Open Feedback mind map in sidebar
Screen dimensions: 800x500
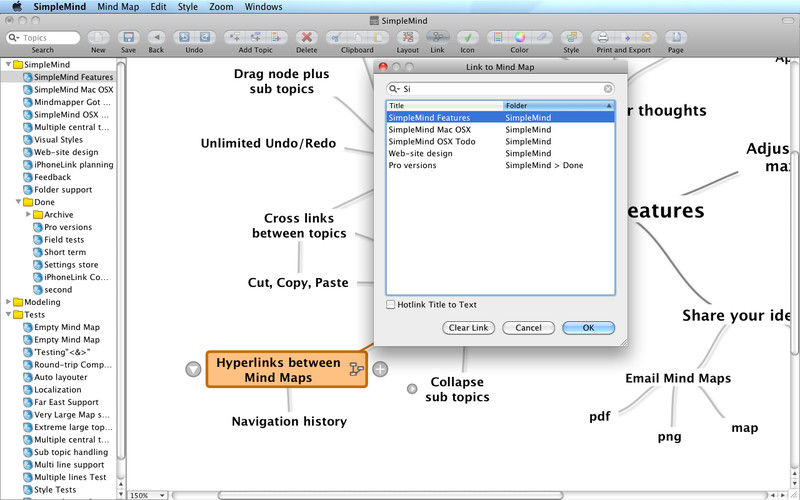point(53,177)
